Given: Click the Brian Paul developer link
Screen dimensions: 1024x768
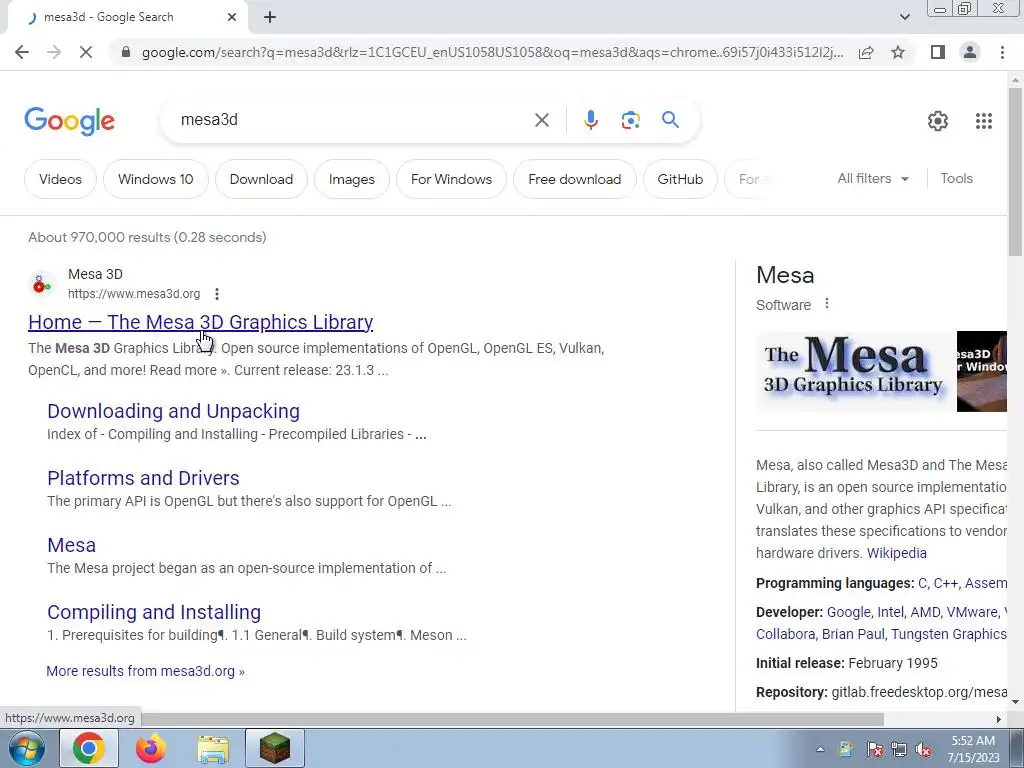Looking at the screenshot, I should tap(853, 634).
